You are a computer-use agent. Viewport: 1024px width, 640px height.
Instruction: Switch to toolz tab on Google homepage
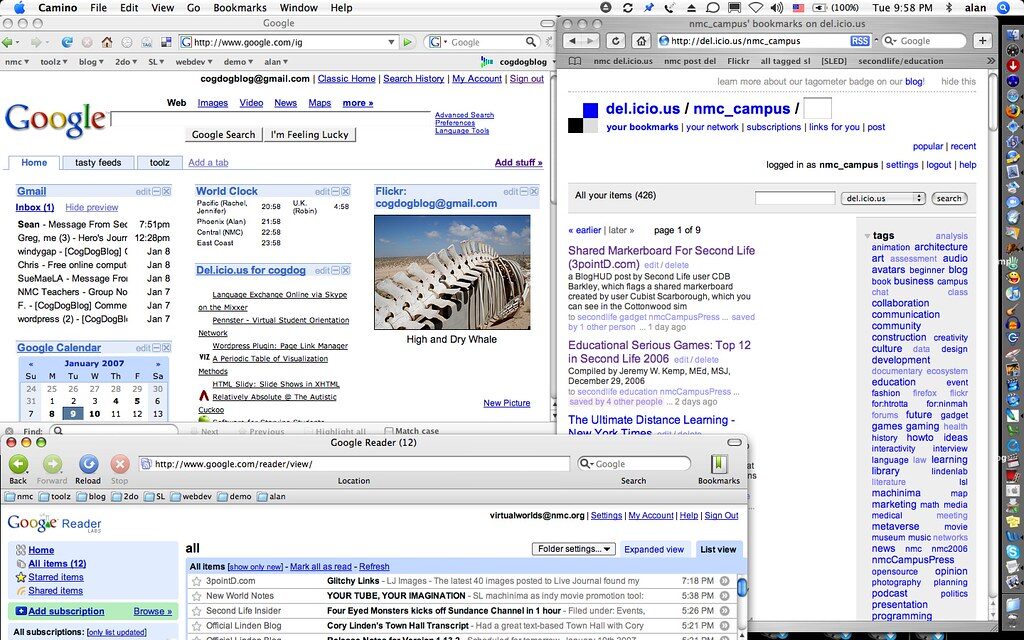click(159, 163)
